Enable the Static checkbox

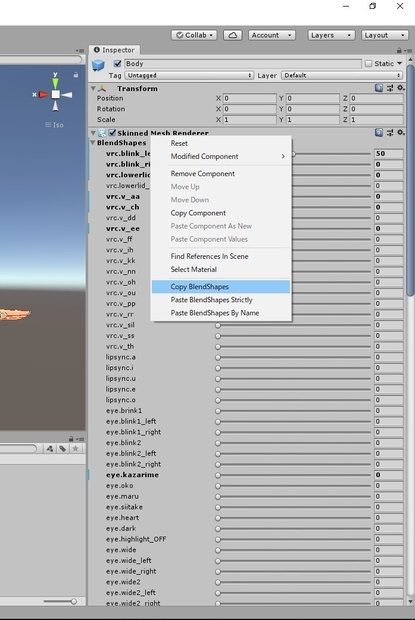(x=368, y=64)
